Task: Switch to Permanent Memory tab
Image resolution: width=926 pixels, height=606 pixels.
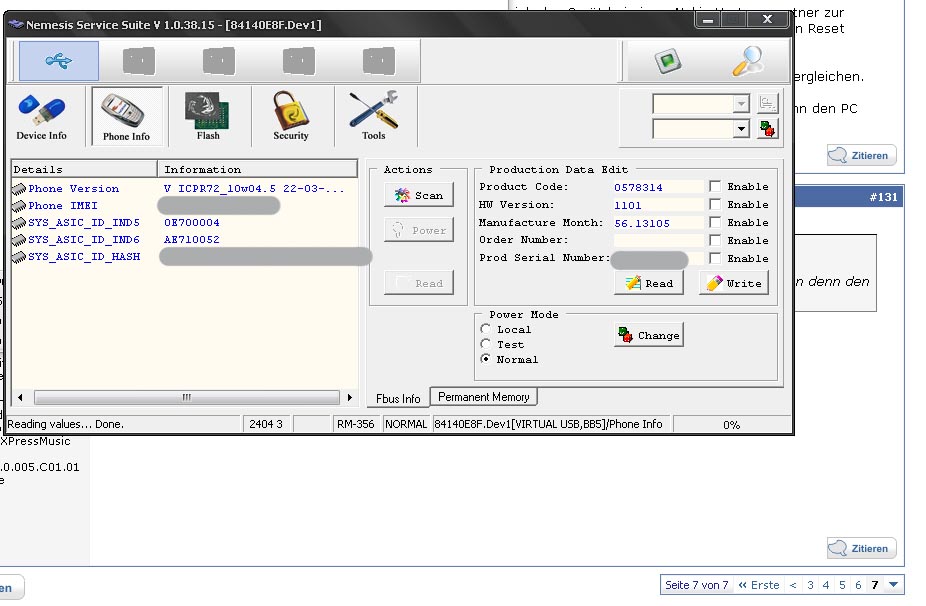Action: (484, 397)
